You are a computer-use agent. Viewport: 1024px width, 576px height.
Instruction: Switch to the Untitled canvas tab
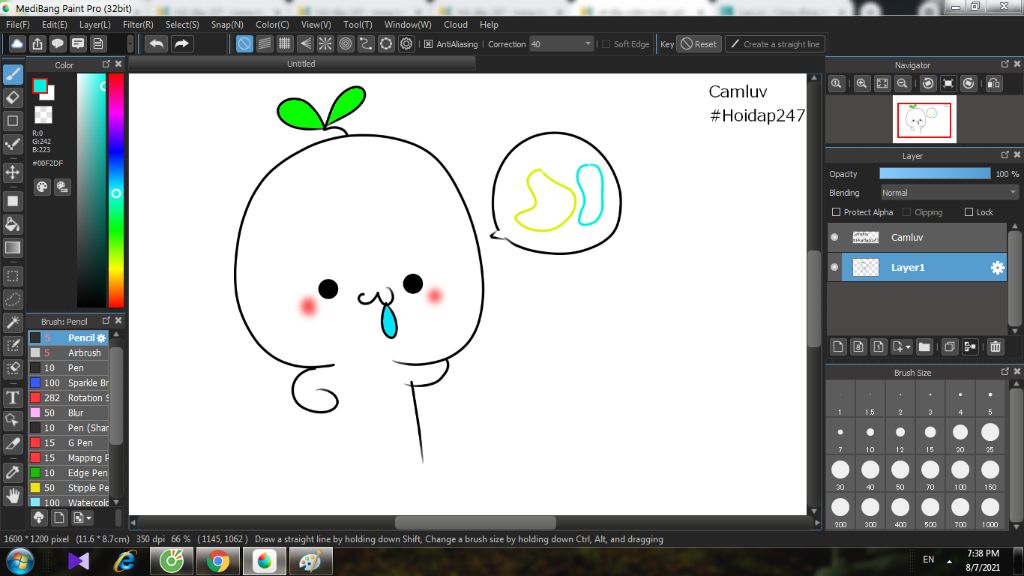302,64
